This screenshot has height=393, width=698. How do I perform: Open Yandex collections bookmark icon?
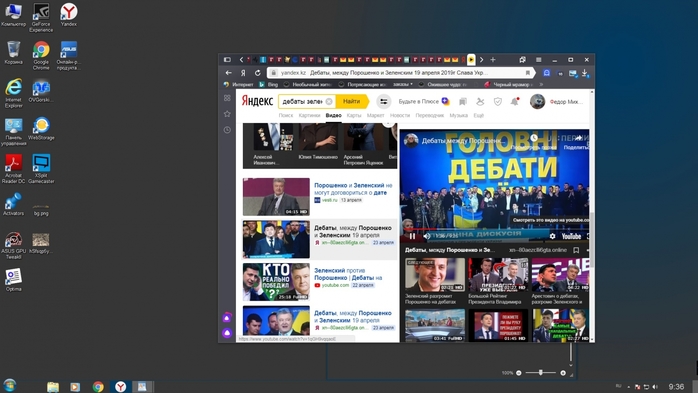(x=463, y=102)
